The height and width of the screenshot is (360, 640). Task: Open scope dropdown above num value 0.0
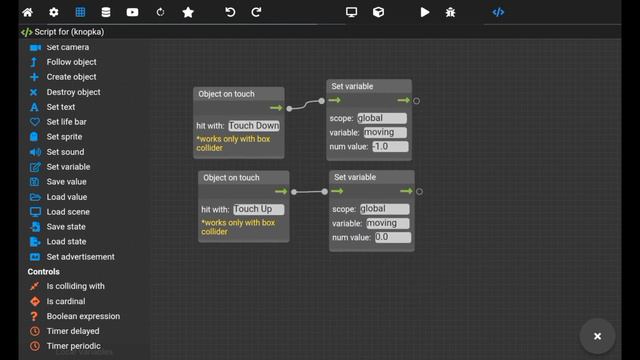pyautogui.click(x=384, y=209)
